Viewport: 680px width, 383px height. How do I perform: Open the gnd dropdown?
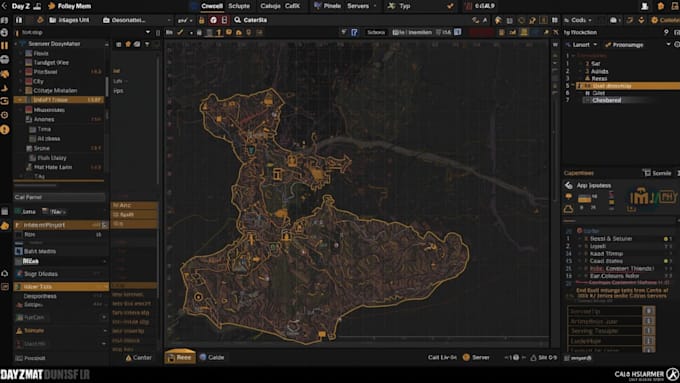[x=185, y=20]
